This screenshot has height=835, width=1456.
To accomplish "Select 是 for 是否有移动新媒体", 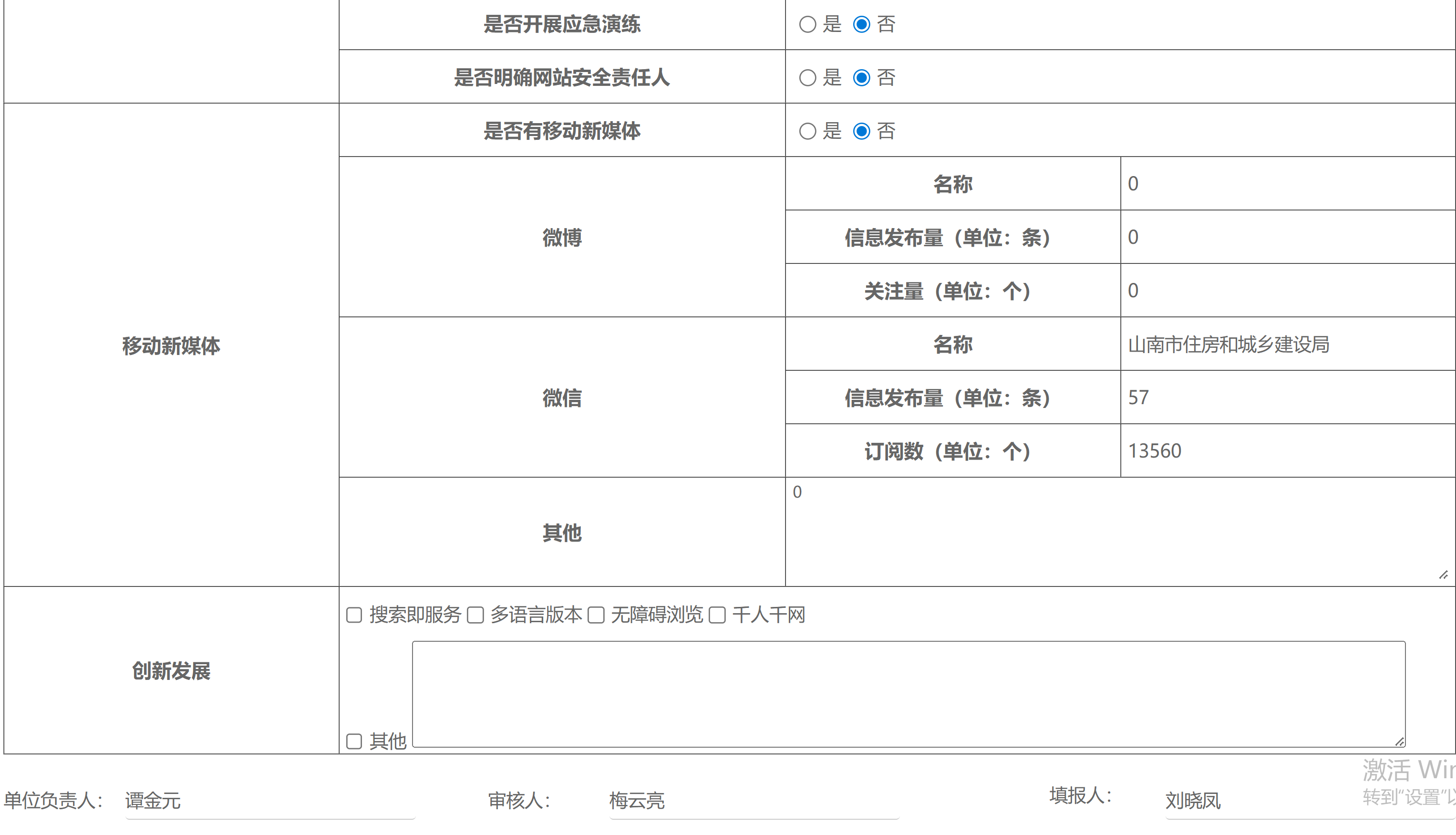I will click(807, 131).
